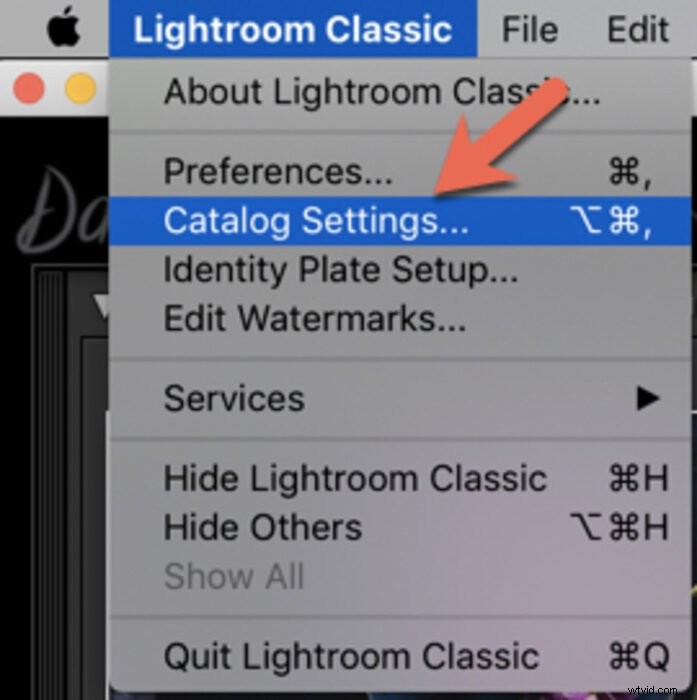This screenshot has height=700, width=697.
Task: Open the Lightroom Classic menu
Action: [293, 29]
